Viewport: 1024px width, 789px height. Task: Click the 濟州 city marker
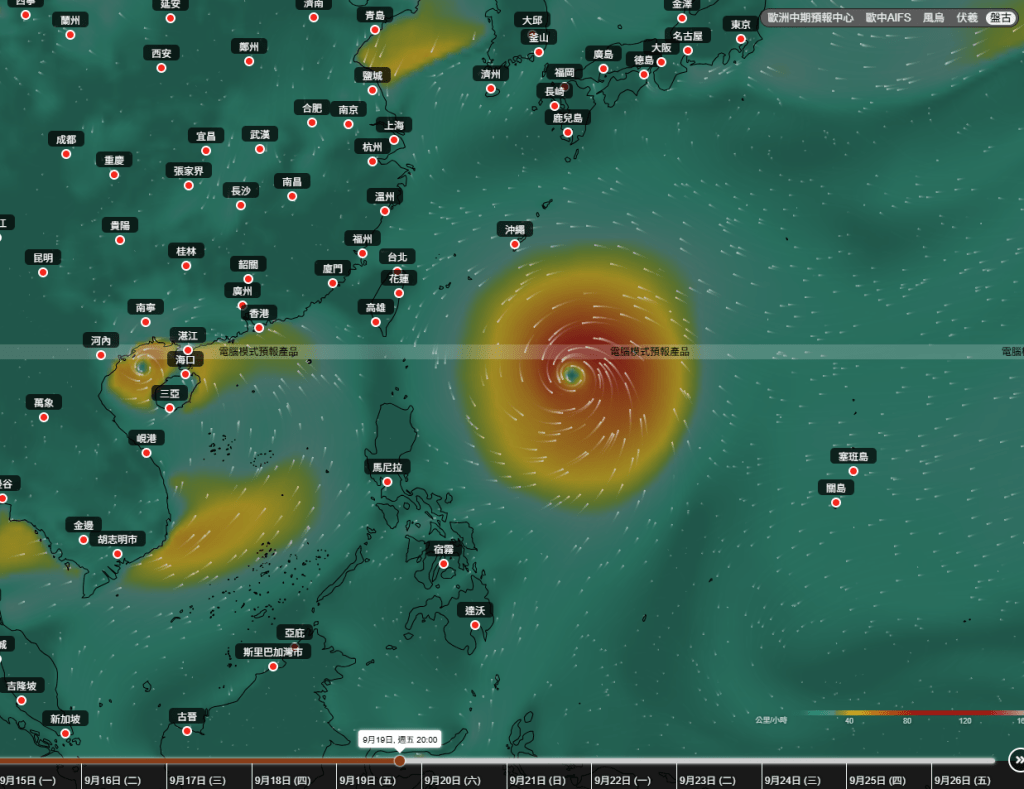[x=490, y=89]
